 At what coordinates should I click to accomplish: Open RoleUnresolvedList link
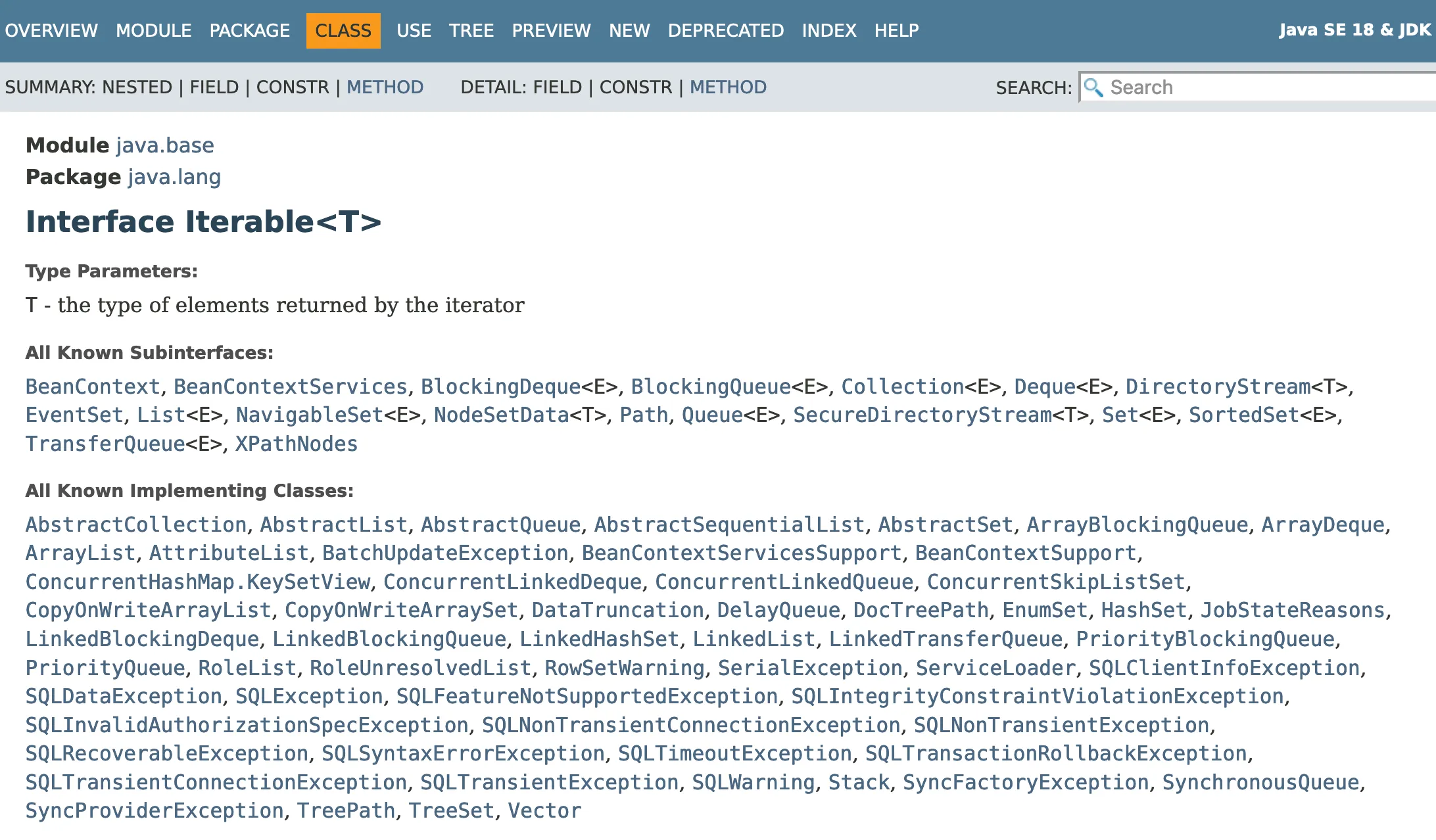(421, 668)
